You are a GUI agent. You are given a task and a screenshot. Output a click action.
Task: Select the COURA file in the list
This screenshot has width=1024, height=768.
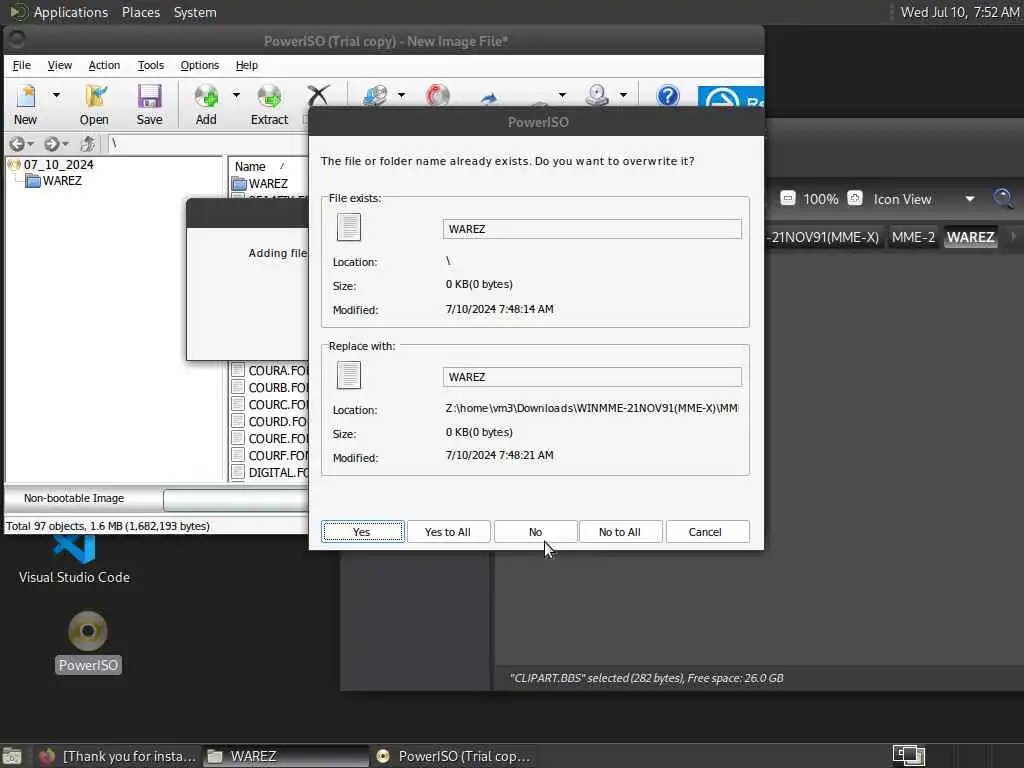tap(269, 370)
